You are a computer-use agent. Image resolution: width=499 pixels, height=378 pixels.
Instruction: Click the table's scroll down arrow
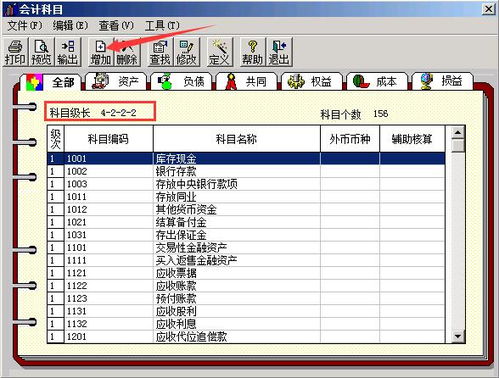tap(458, 336)
